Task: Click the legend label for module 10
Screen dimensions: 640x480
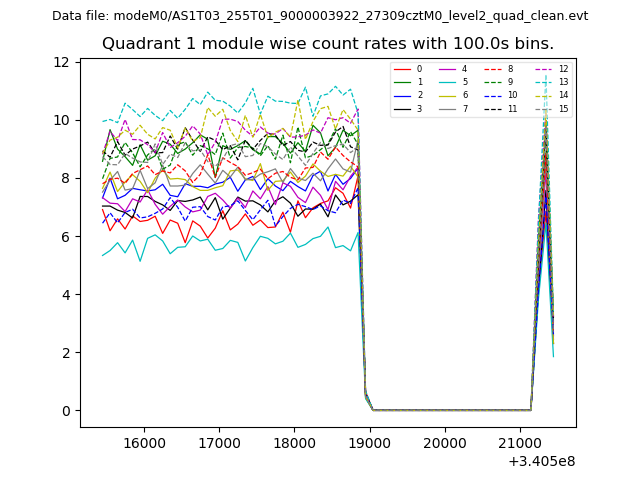Action: click(x=512, y=95)
